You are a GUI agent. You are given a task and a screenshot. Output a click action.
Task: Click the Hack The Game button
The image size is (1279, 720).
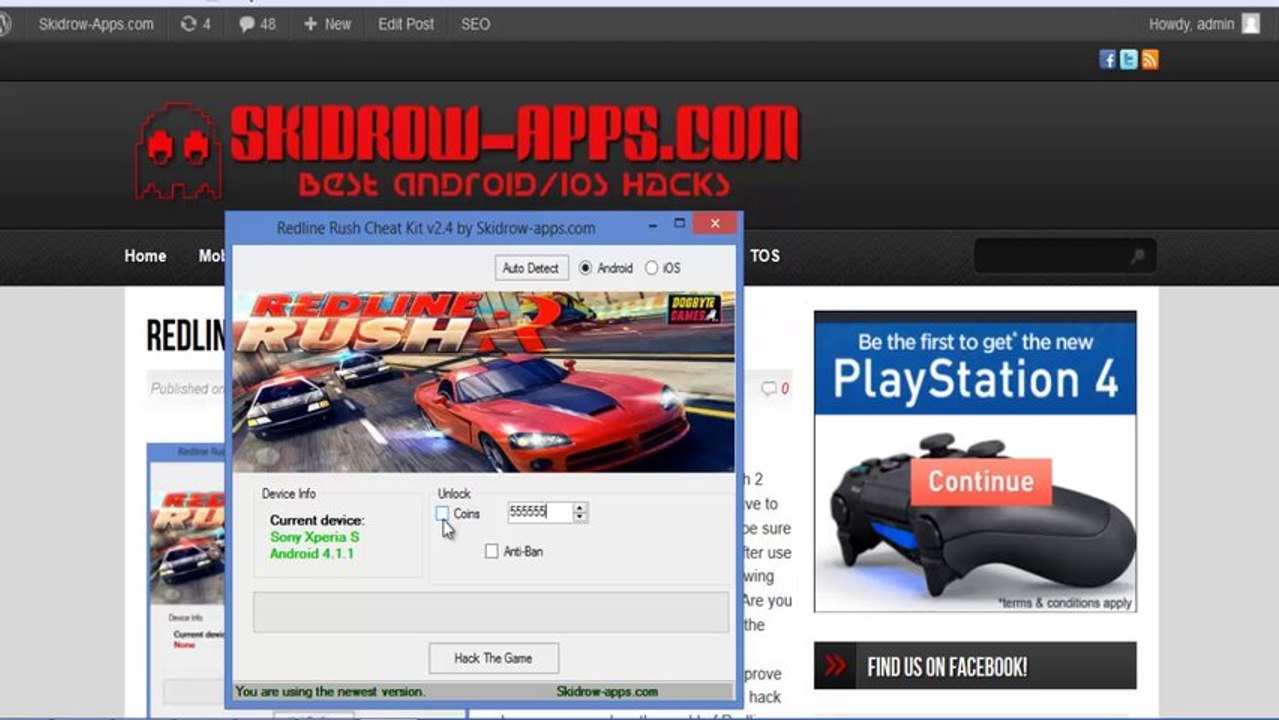click(x=493, y=658)
